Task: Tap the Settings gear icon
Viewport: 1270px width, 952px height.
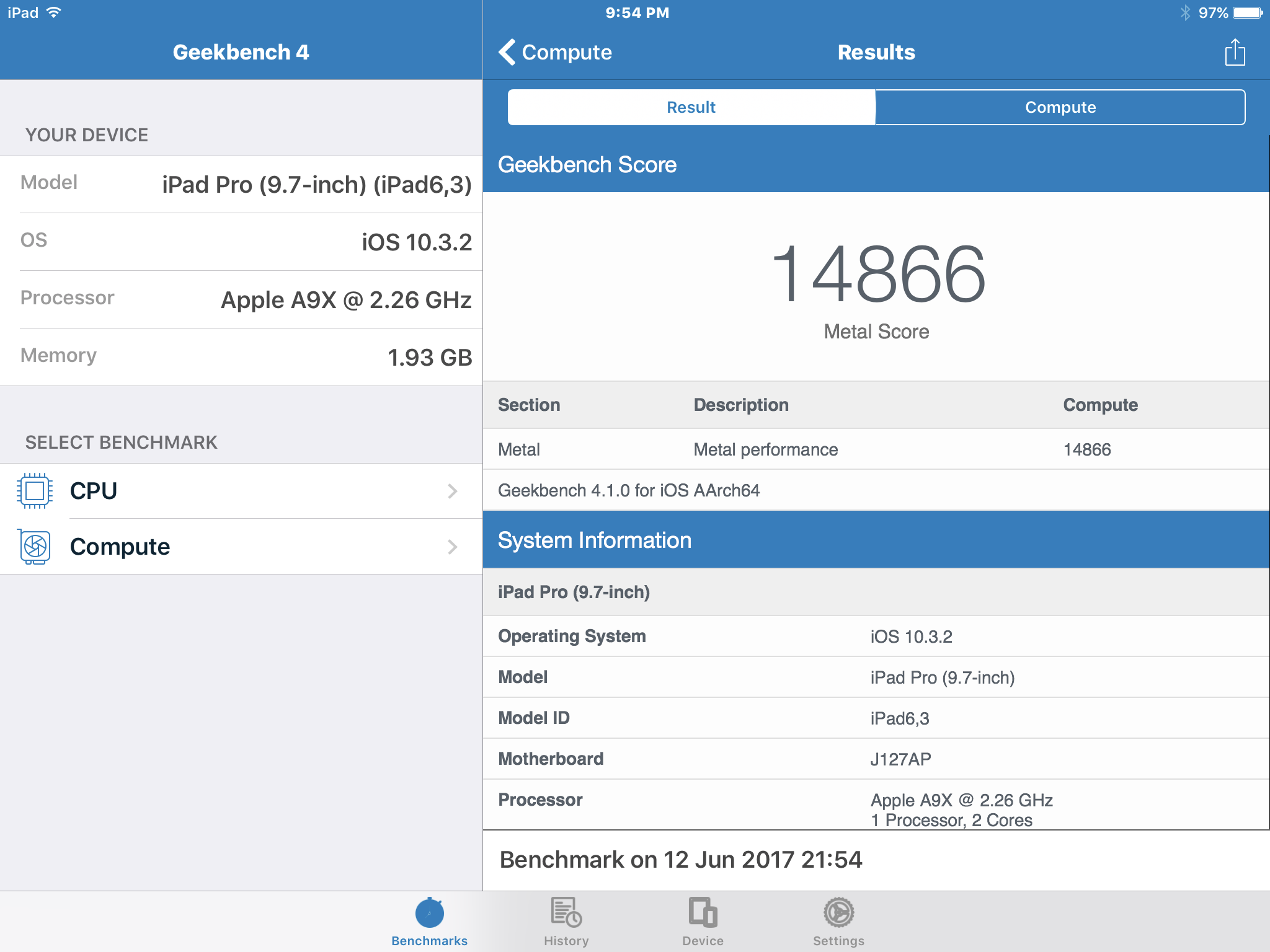Action: click(838, 912)
